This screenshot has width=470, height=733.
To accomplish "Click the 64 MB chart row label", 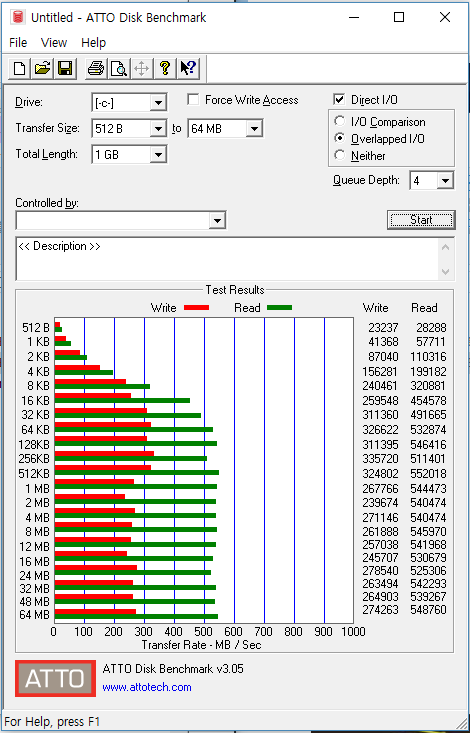I will pyautogui.click(x=35, y=614).
